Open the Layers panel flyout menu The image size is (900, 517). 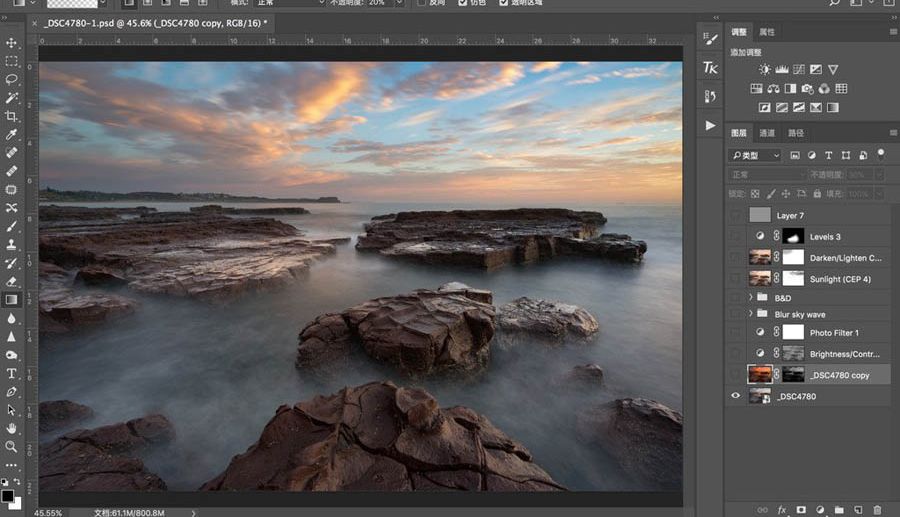(893, 133)
